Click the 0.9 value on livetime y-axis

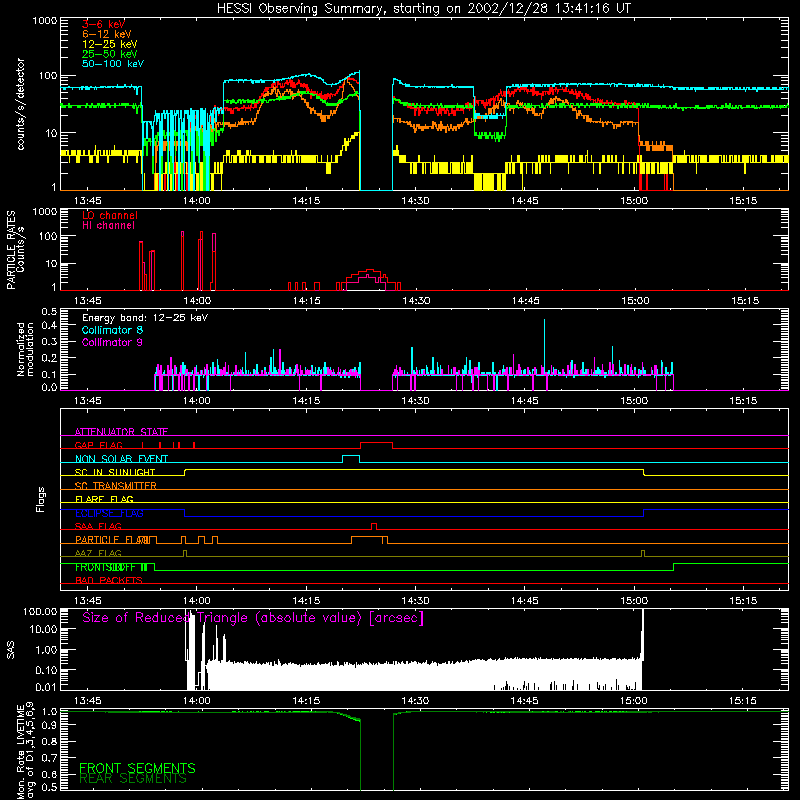pyautogui.click(x=49, y=724)
